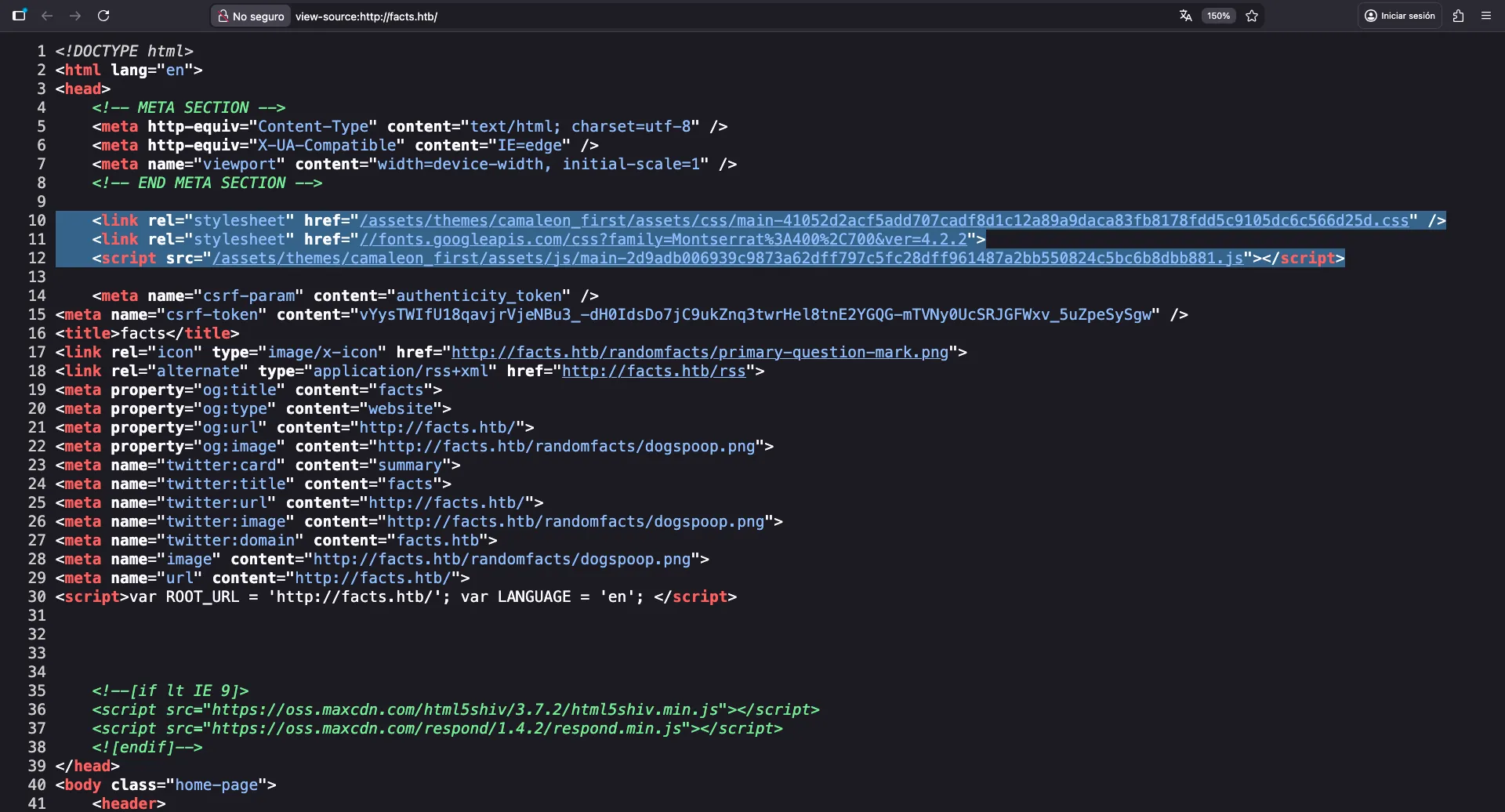
Task: Click the title text 'facts' on line 16
Action: 143,333
